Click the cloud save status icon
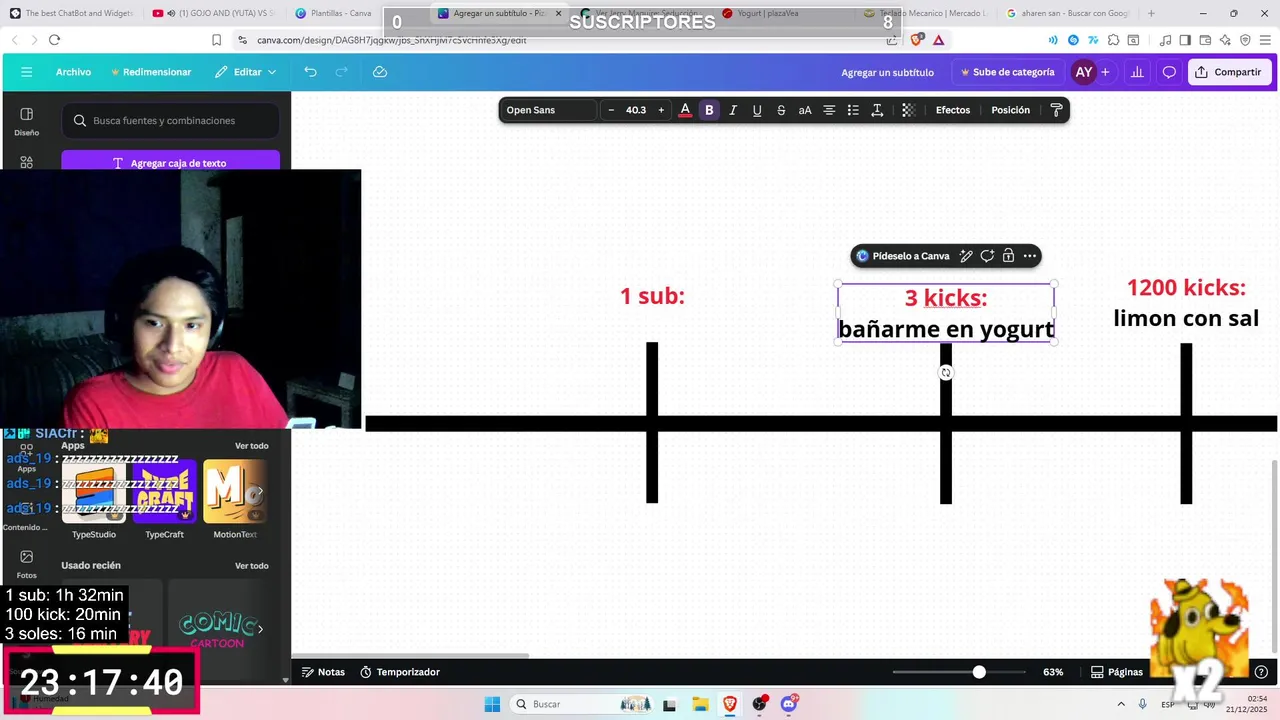This screenshot has width=1280, height=720. point(380,72)
